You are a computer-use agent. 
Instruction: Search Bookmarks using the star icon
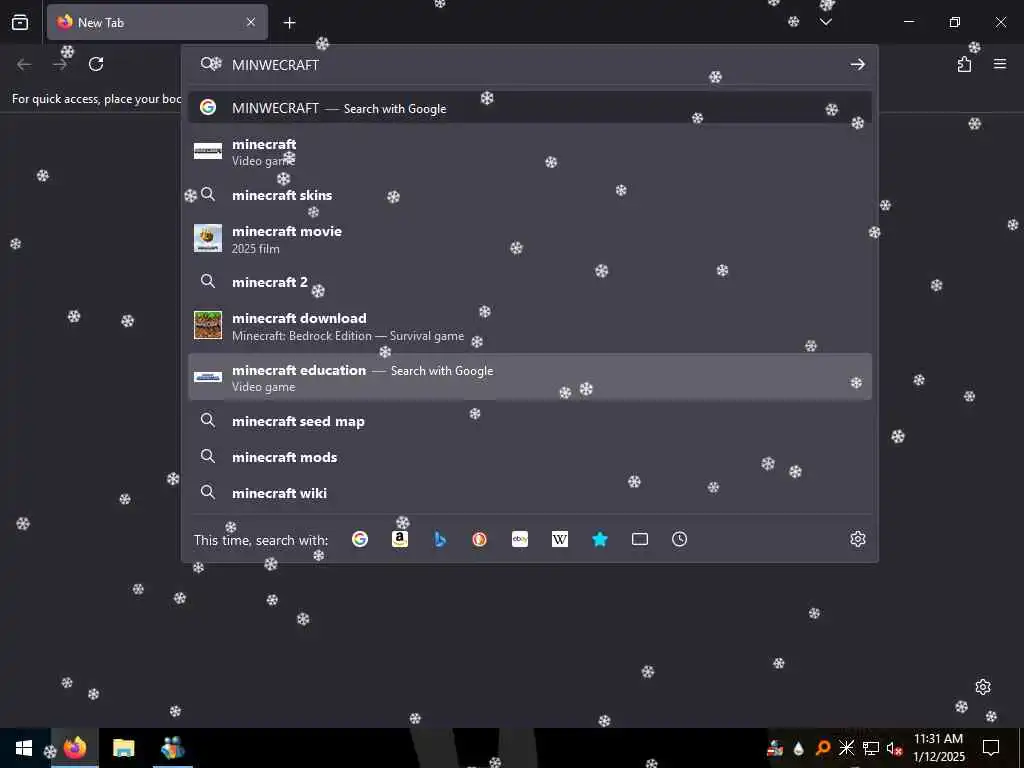(600, 539)
